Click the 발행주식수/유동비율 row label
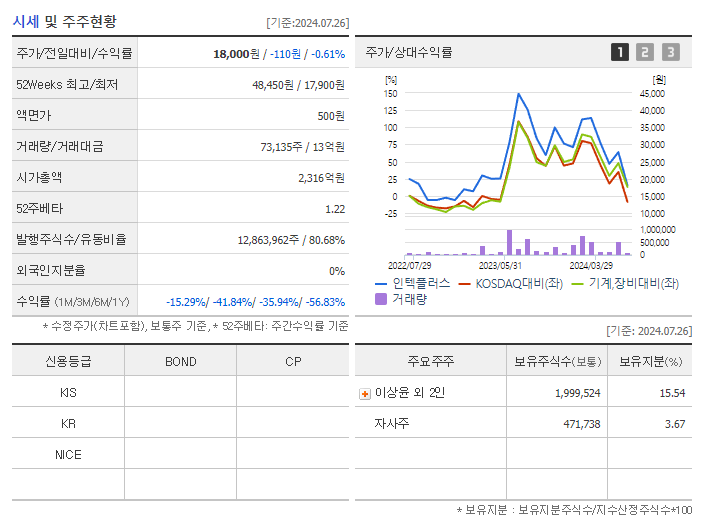 (x=71, y=239)
